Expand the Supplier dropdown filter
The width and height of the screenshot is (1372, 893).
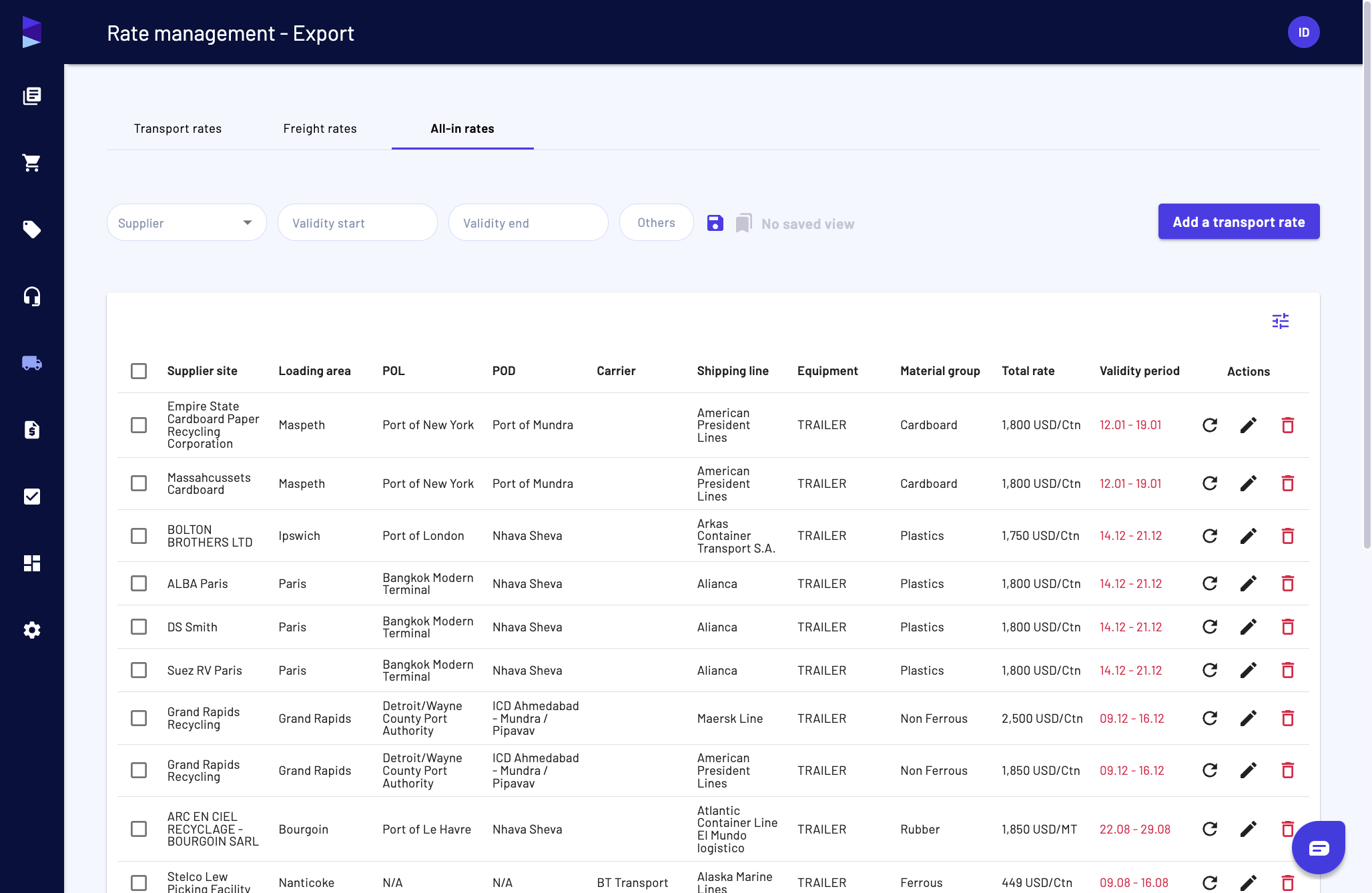[187, 222]
